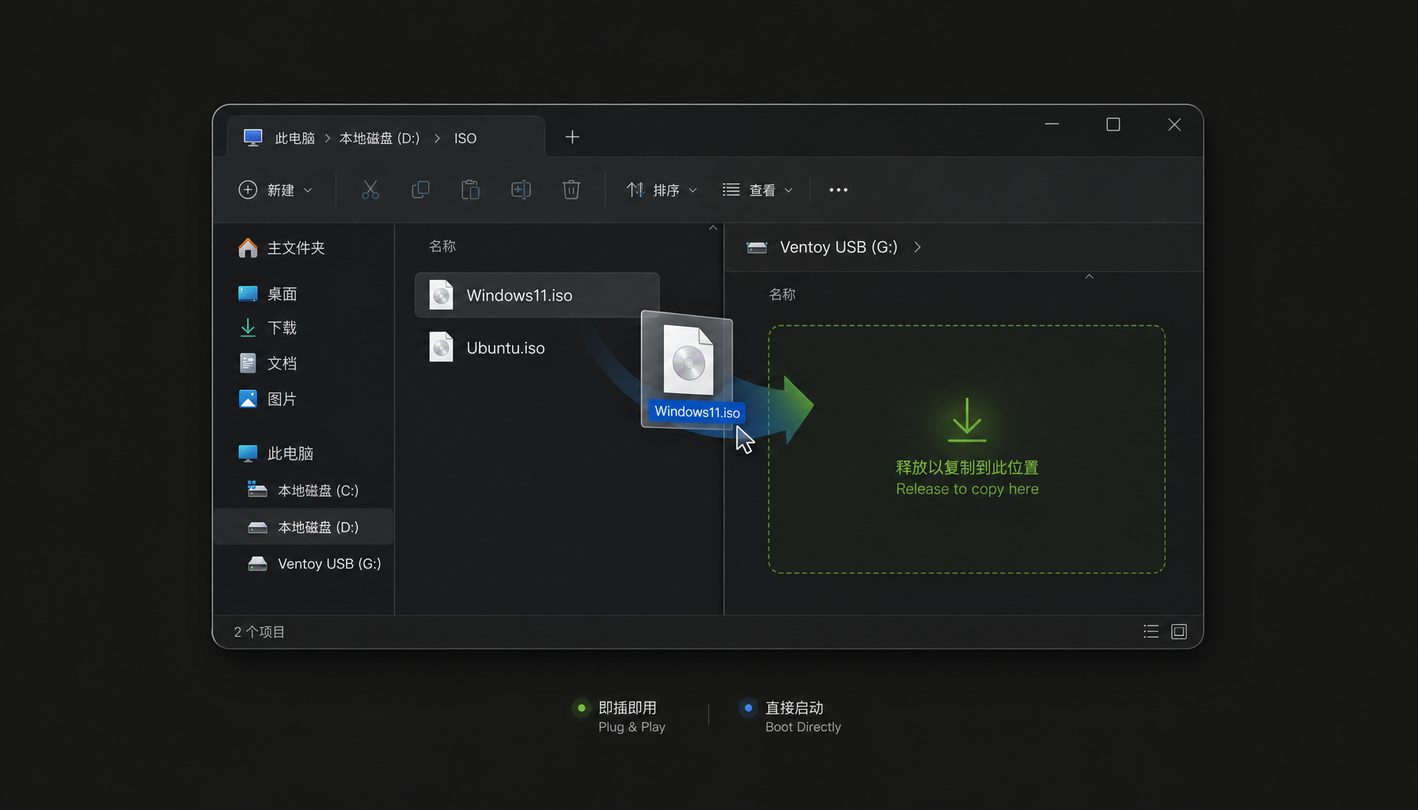Open the three-dot more options menu

click(838, 190)
